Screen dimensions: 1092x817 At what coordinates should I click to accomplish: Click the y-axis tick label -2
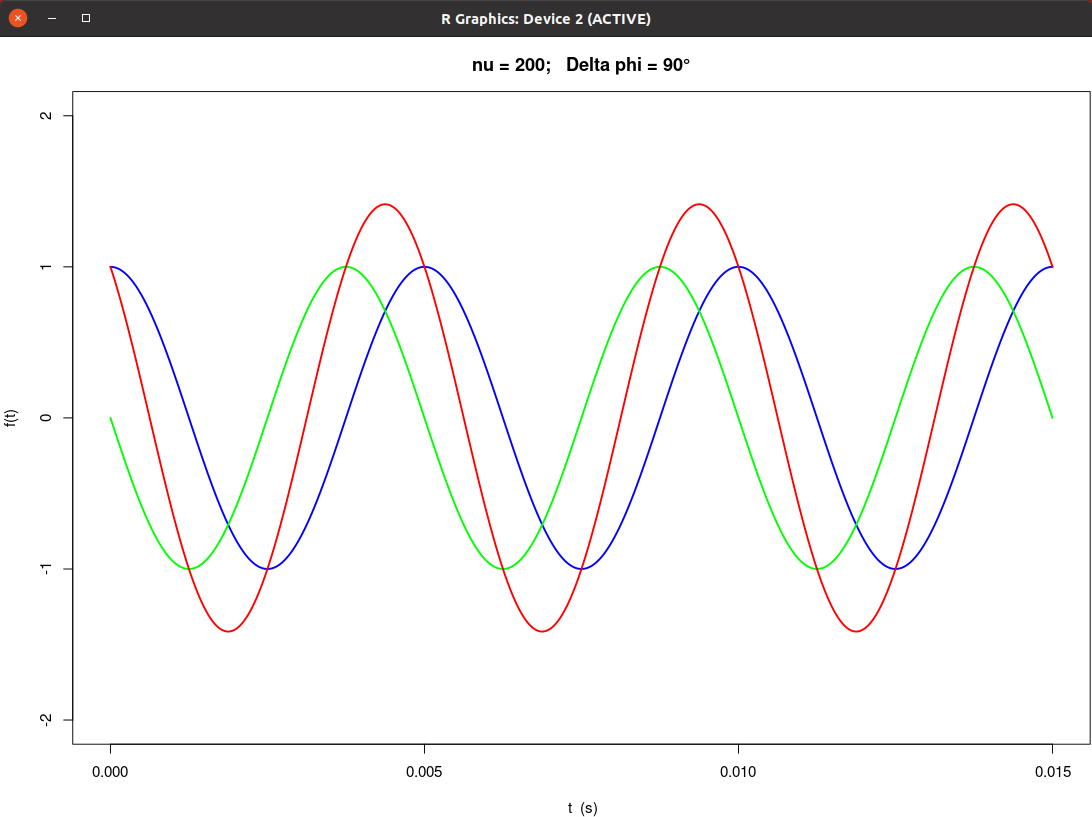(46, 719)
